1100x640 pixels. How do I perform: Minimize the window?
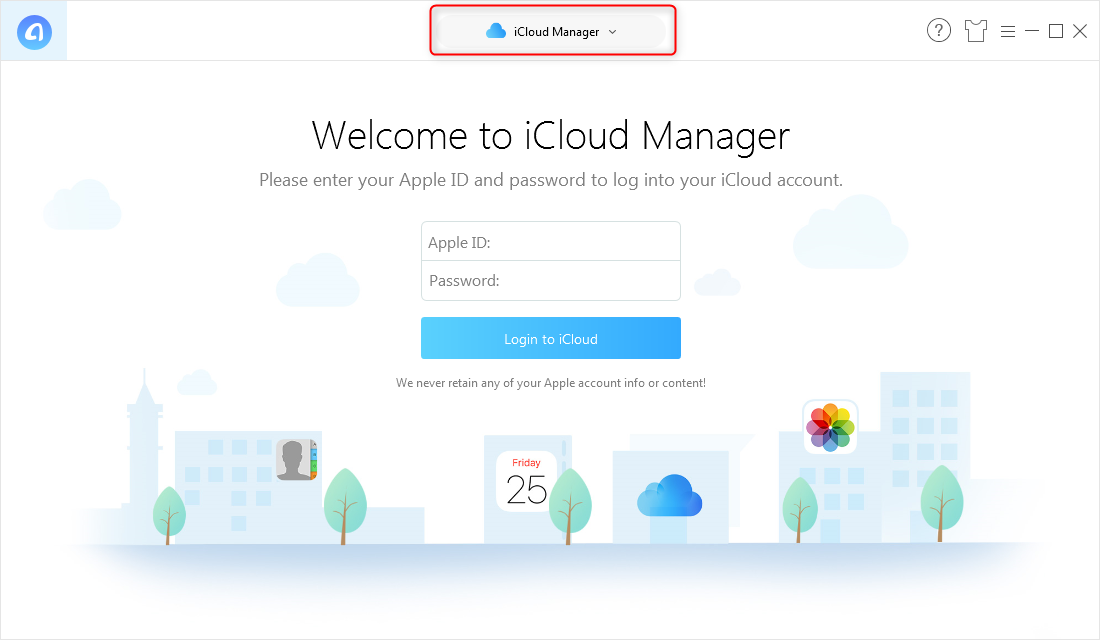(x=1032, y=31)
